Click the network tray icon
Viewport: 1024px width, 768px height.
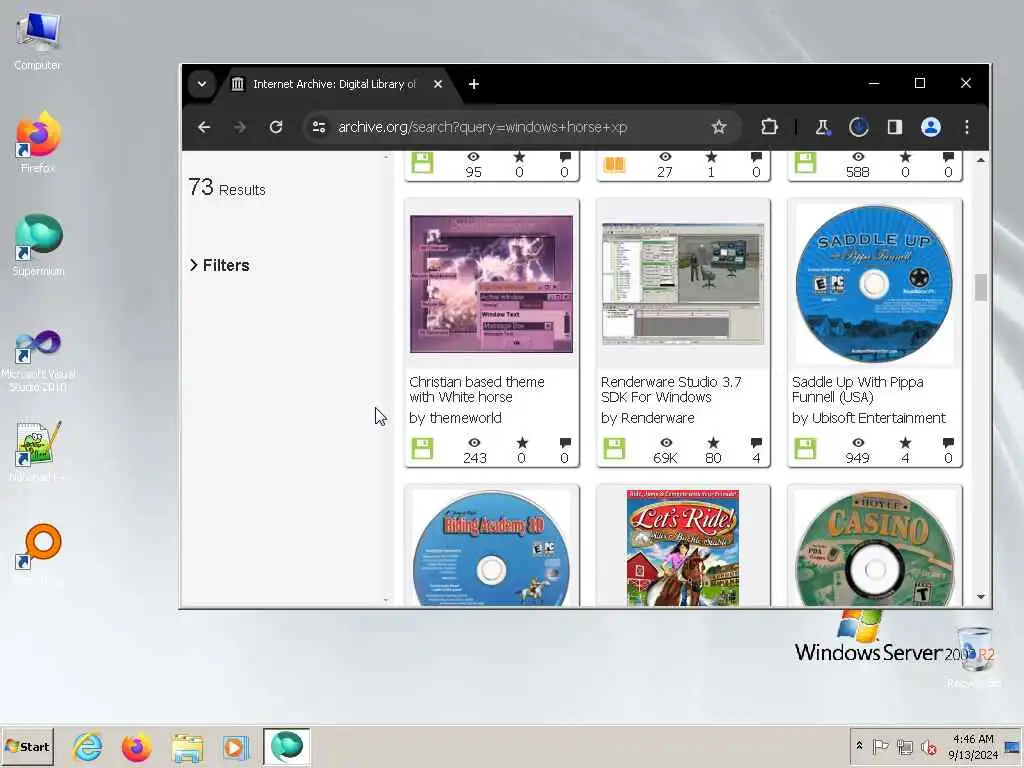(x=904, y=746)
